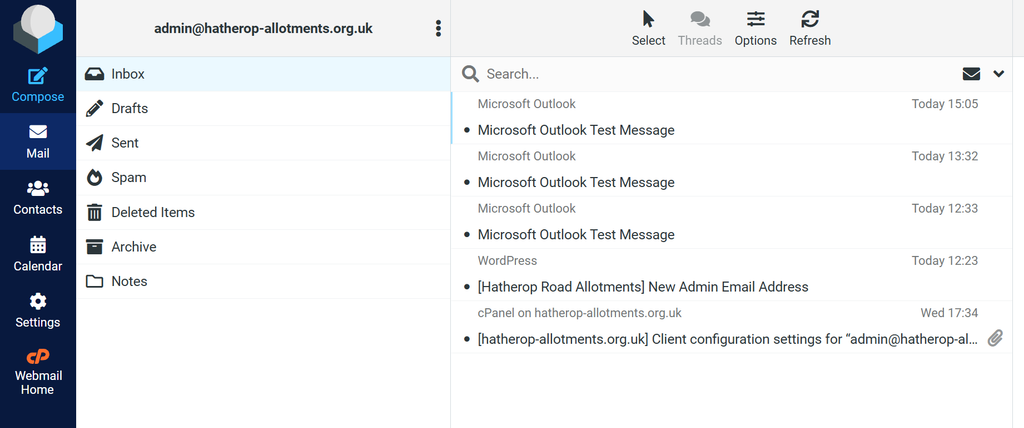Click the admin@hatherop-allotments.org.uk account name
Image resolution: width=1024 pixels, height=428 pixels.
tap(263, 29)
